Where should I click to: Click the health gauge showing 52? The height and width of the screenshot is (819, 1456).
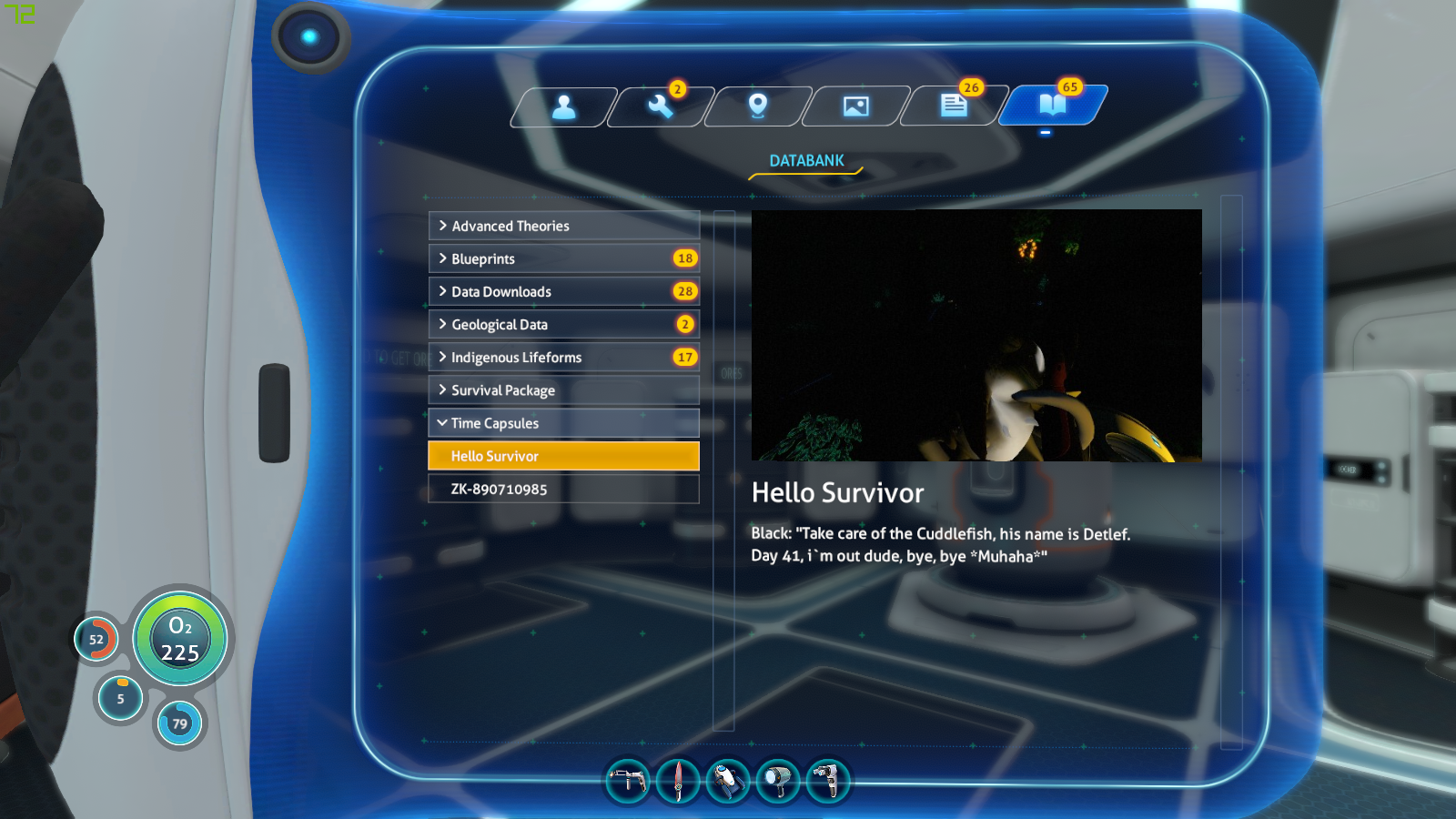[96, 639]
